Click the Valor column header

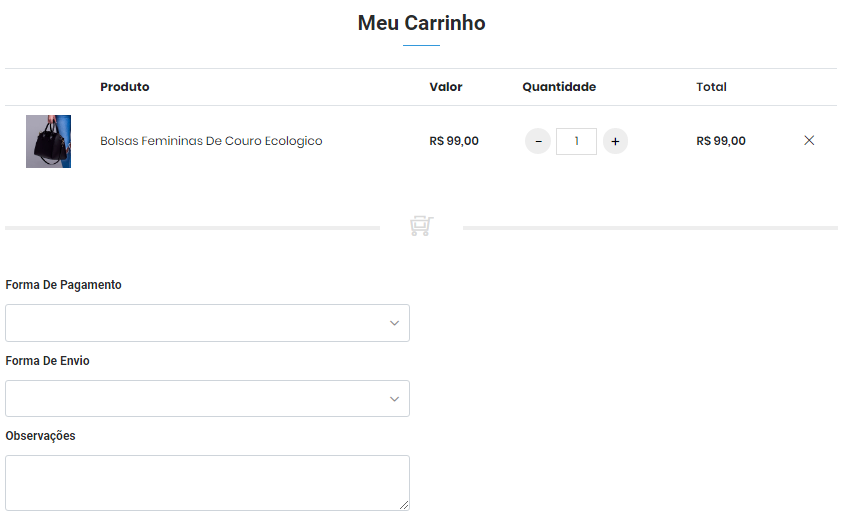(446, 87)
